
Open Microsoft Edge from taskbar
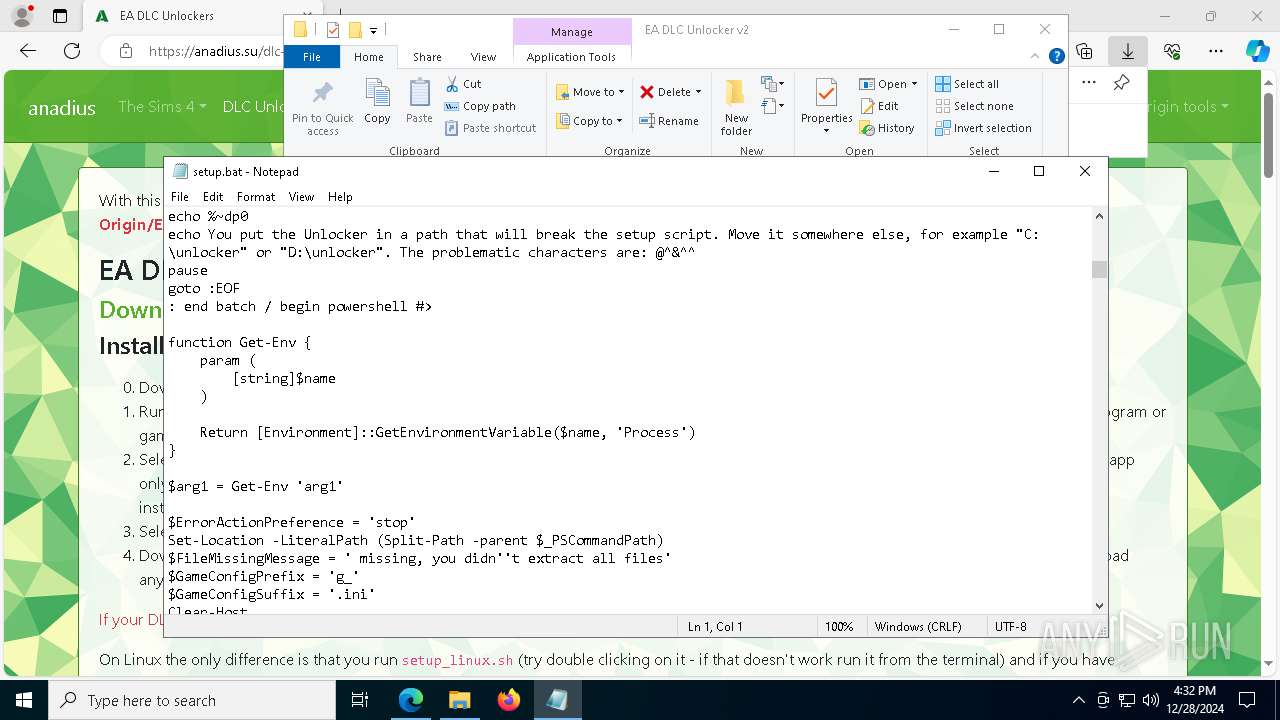[411, 700]
